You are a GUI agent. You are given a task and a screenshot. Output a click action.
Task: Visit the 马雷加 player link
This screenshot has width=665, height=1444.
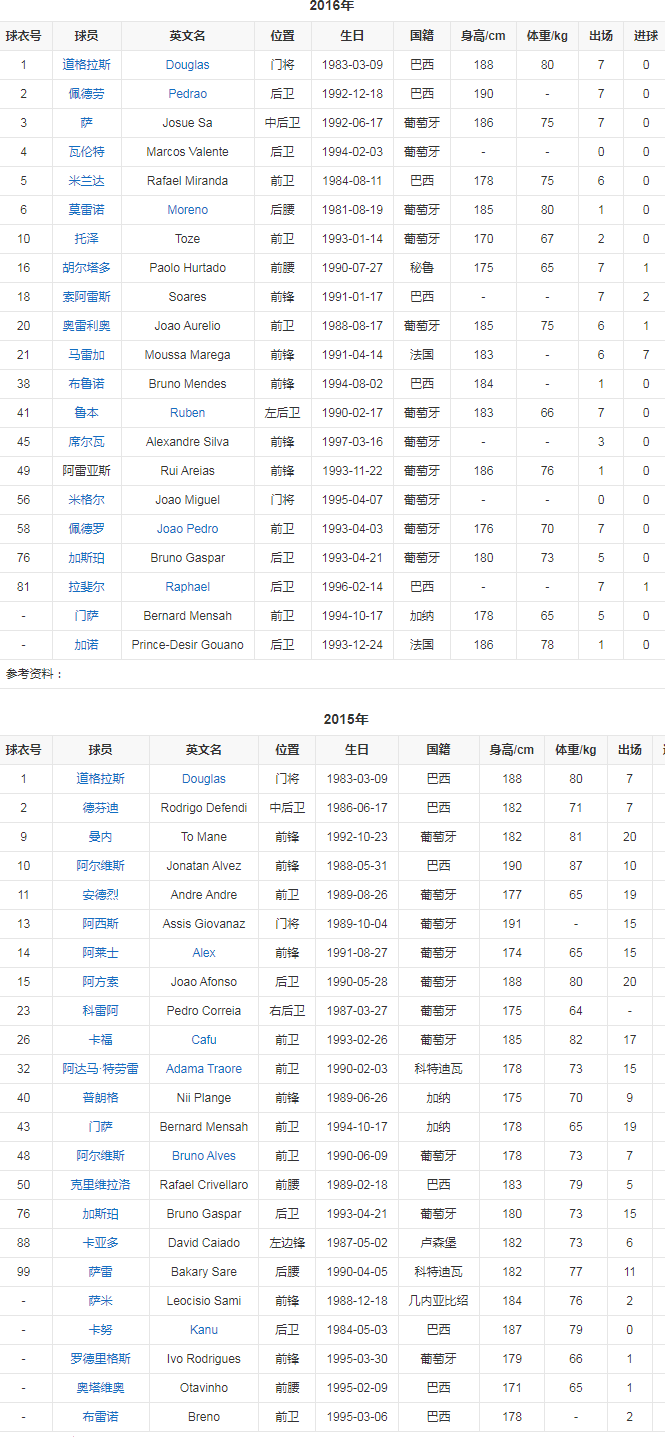(86, 355)
